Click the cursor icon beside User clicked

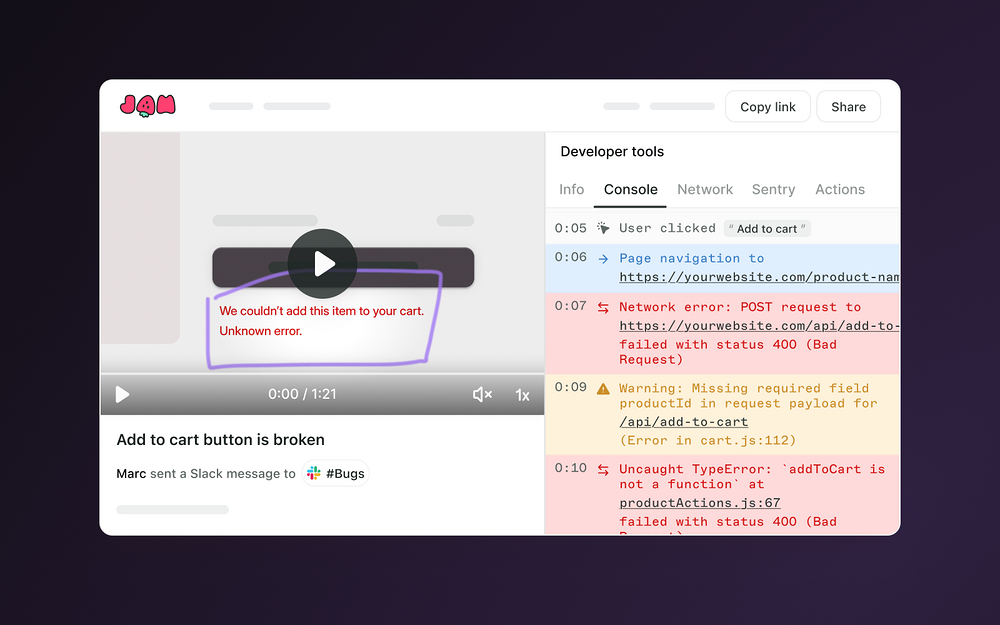(x=603, y=228)
